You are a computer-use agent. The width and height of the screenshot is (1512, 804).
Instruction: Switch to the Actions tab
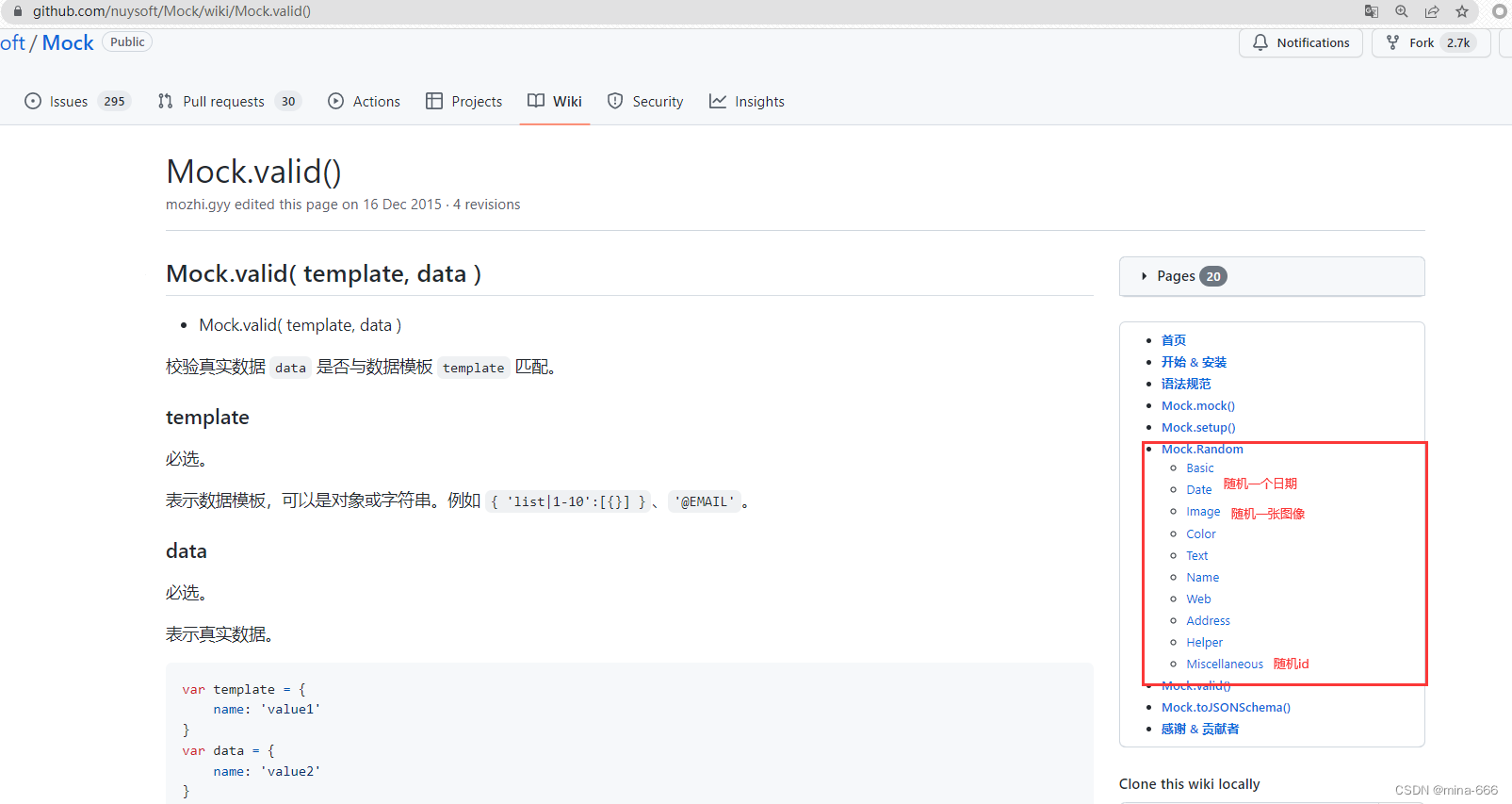(364, 101)
